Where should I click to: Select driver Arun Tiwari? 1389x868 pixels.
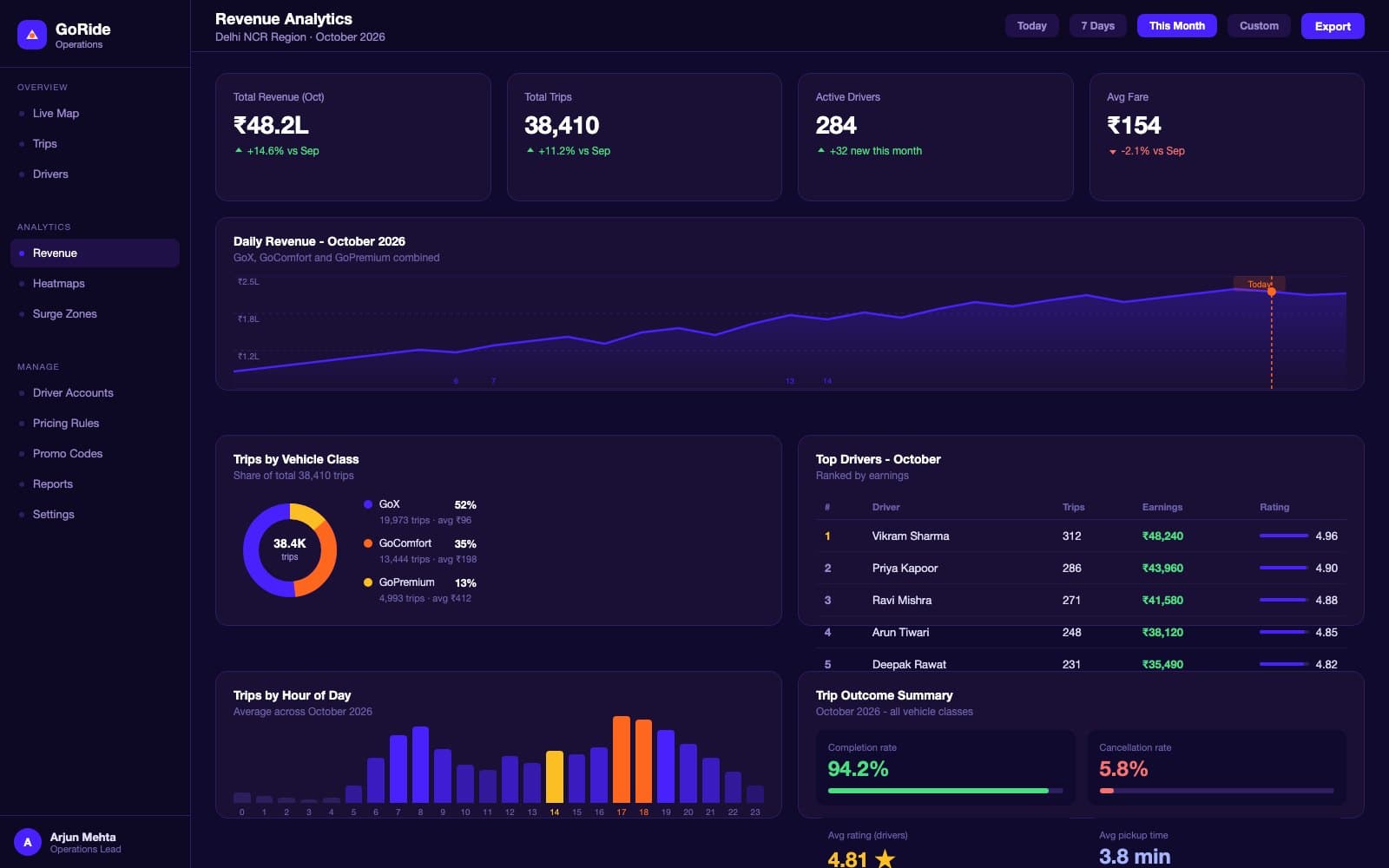[x=900, y=633]
